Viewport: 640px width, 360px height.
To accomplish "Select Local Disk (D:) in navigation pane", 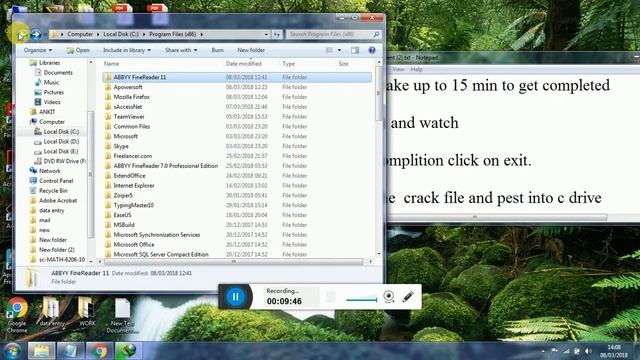I will (x=61, y=141).
